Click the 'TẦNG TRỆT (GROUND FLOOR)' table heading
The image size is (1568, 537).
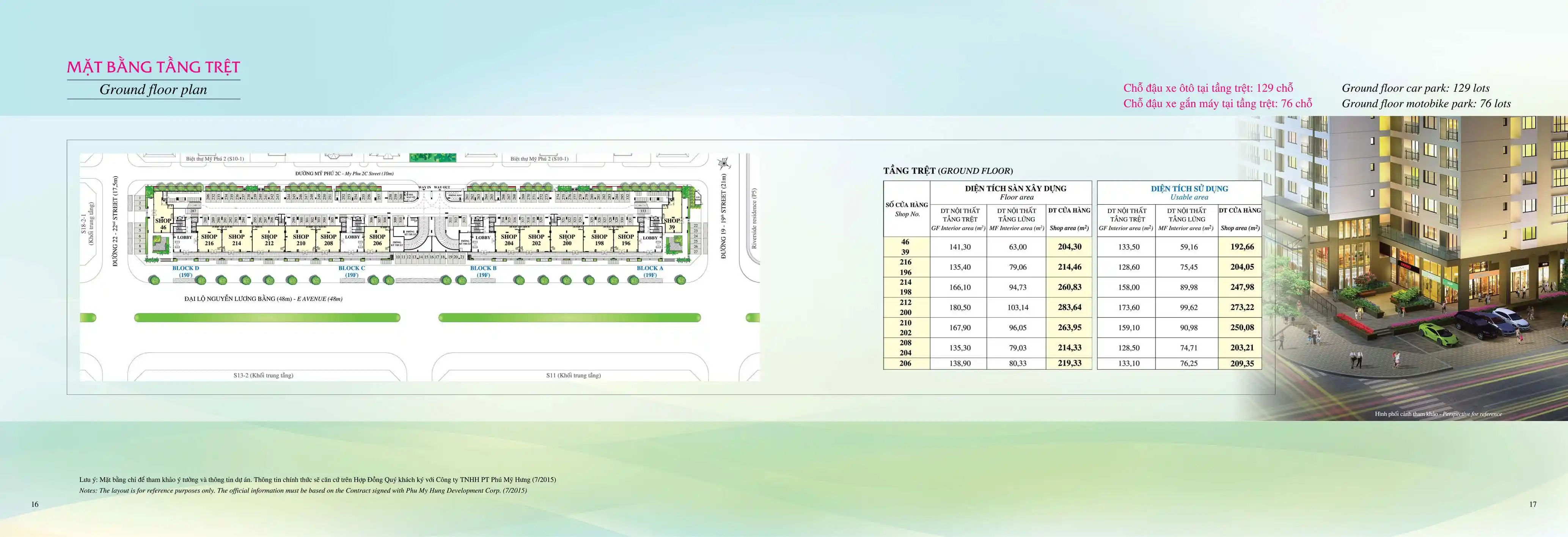948,171
